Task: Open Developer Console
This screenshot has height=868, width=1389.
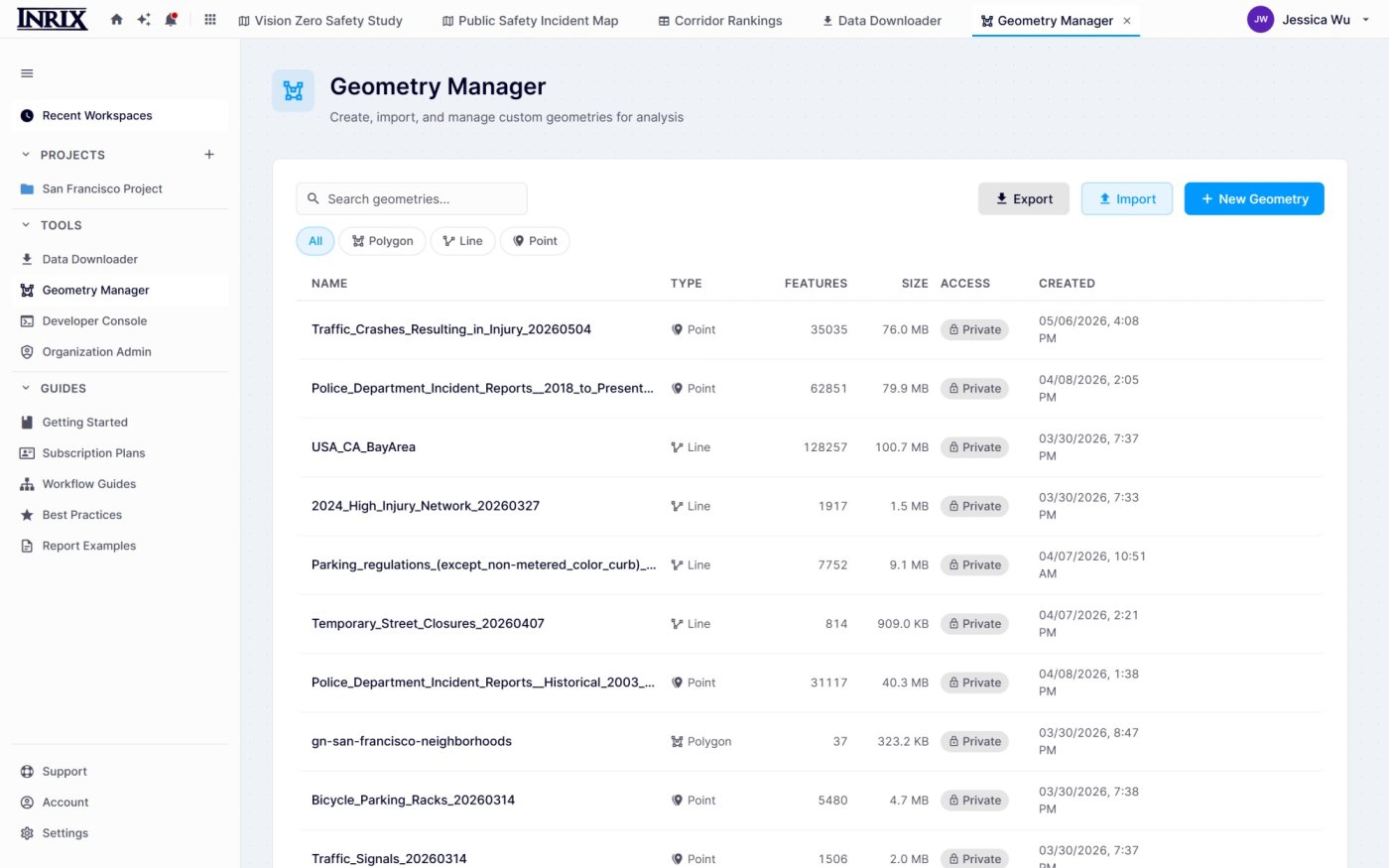Action: click(x=120, y=320)
